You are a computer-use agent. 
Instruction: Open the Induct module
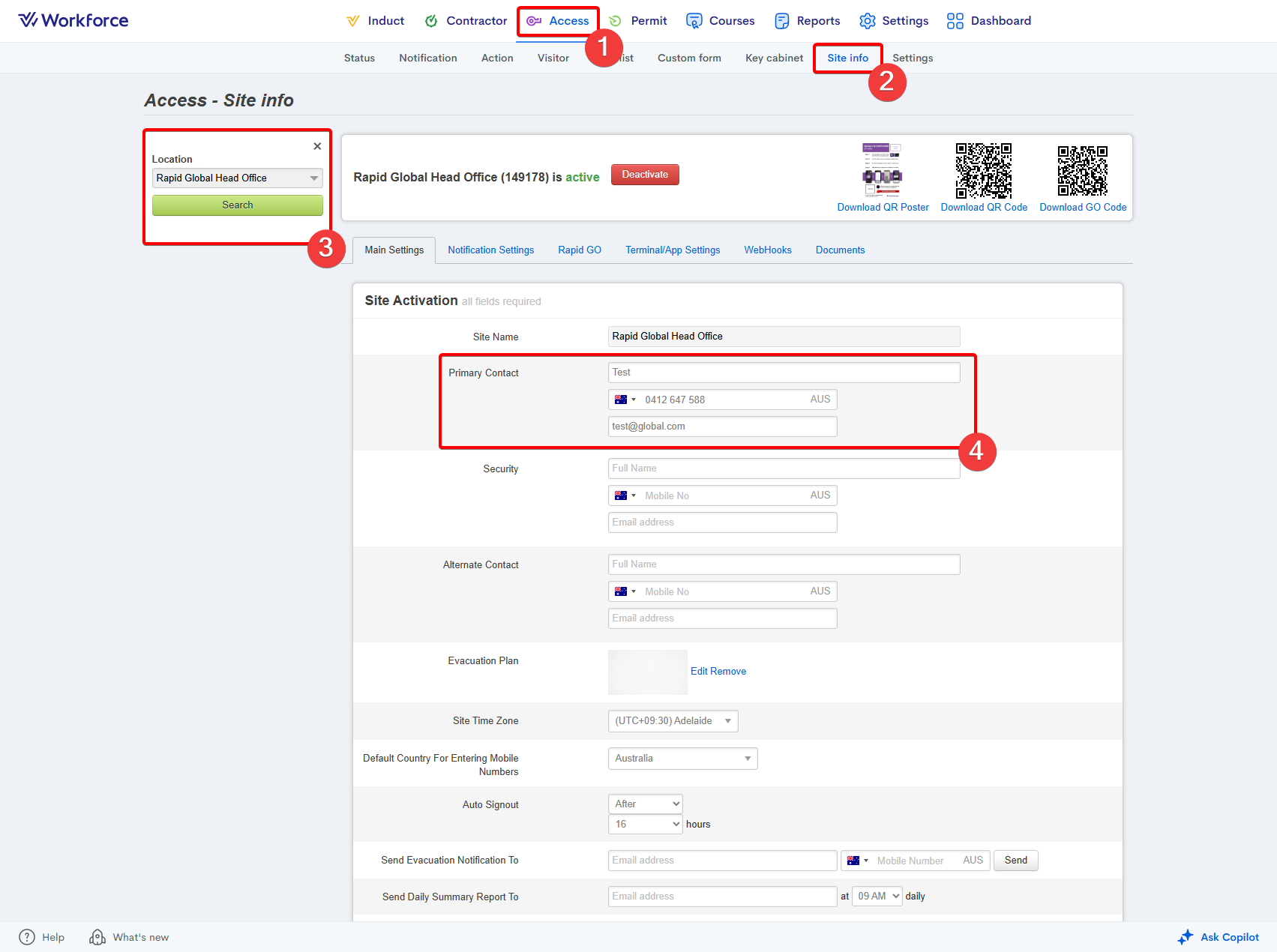pyautogui.click(x=375, y=21)
